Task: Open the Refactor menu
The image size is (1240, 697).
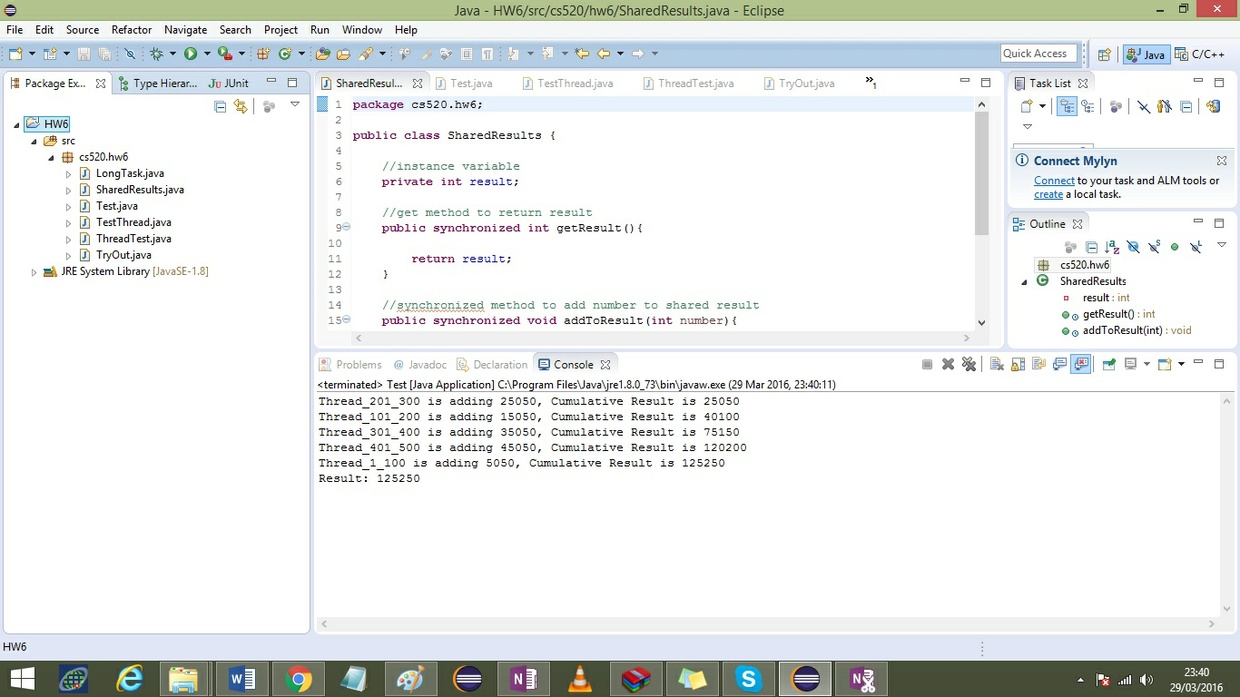Action: coord(131,30)
